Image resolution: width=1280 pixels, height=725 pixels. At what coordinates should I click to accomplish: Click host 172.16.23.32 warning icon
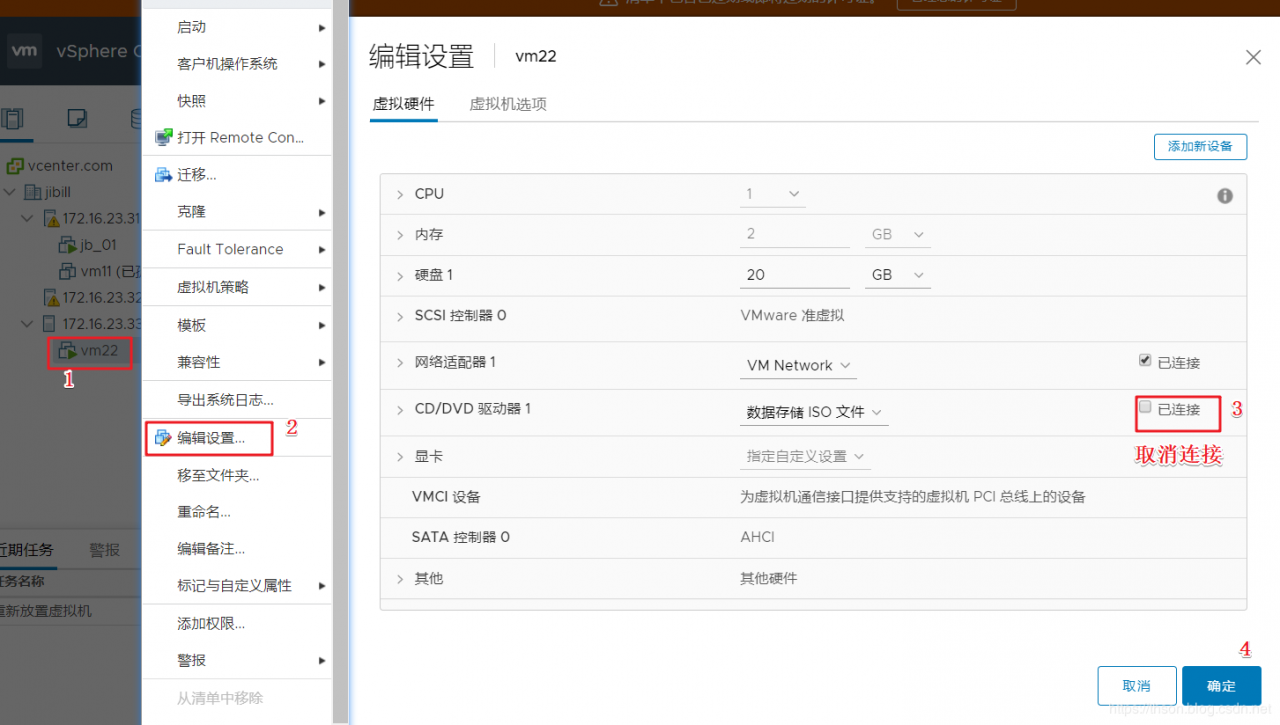(x=51, y=297)
